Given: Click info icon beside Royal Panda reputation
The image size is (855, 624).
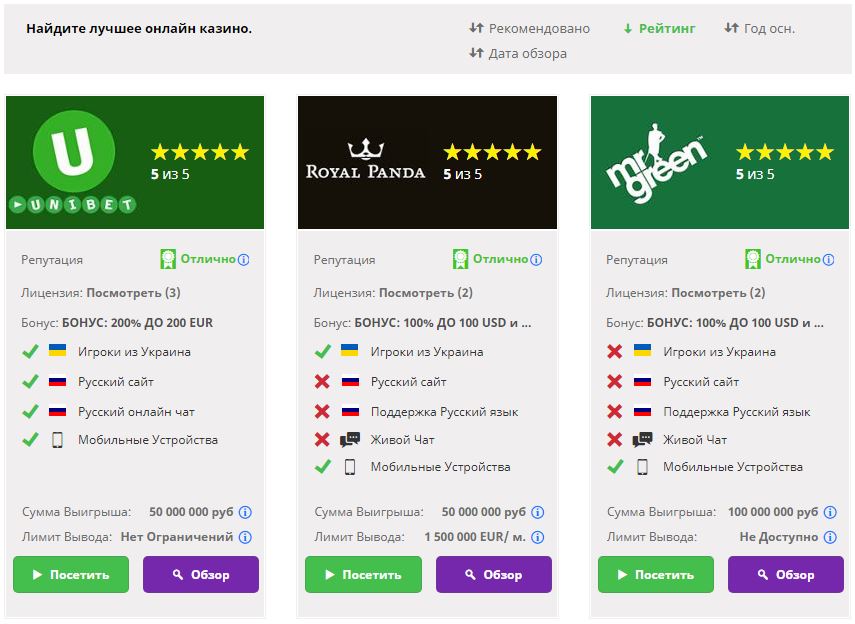Looking at the screenshot, I should 536,260.
